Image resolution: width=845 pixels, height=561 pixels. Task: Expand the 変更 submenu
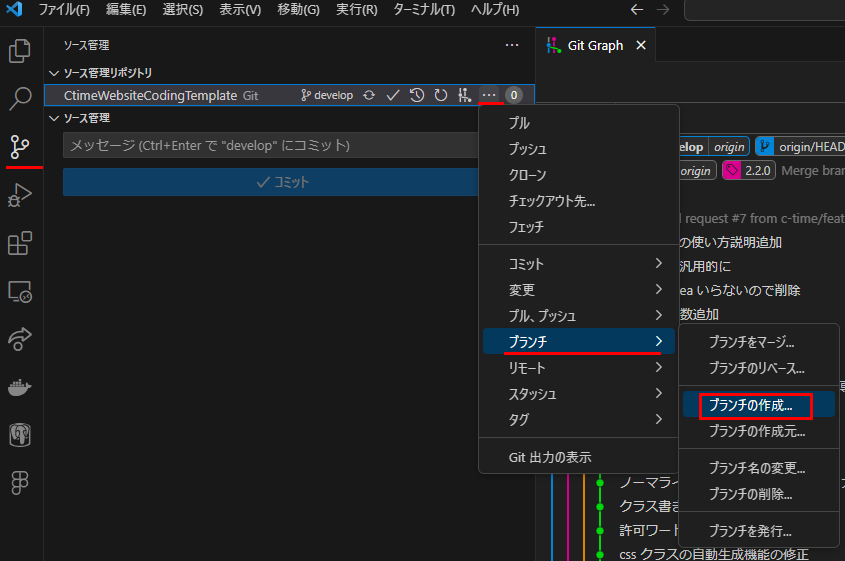coord(578,290)
